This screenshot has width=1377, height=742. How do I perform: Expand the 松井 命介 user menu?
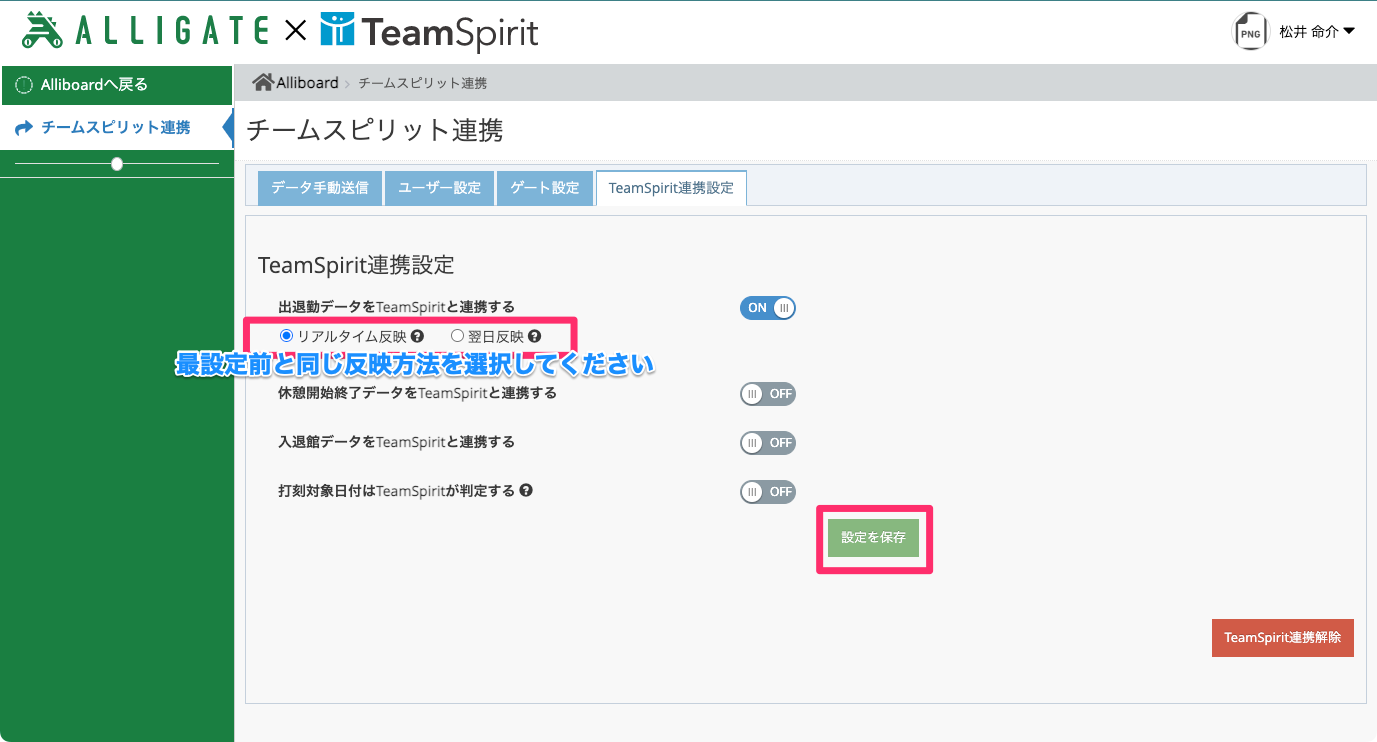(x=1317, y=32)
